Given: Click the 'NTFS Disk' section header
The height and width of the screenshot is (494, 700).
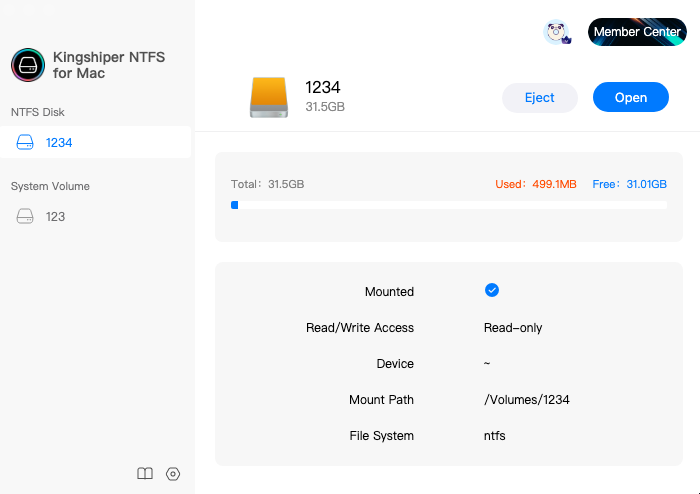Looking at the screenshot, I should pos(38,112).
